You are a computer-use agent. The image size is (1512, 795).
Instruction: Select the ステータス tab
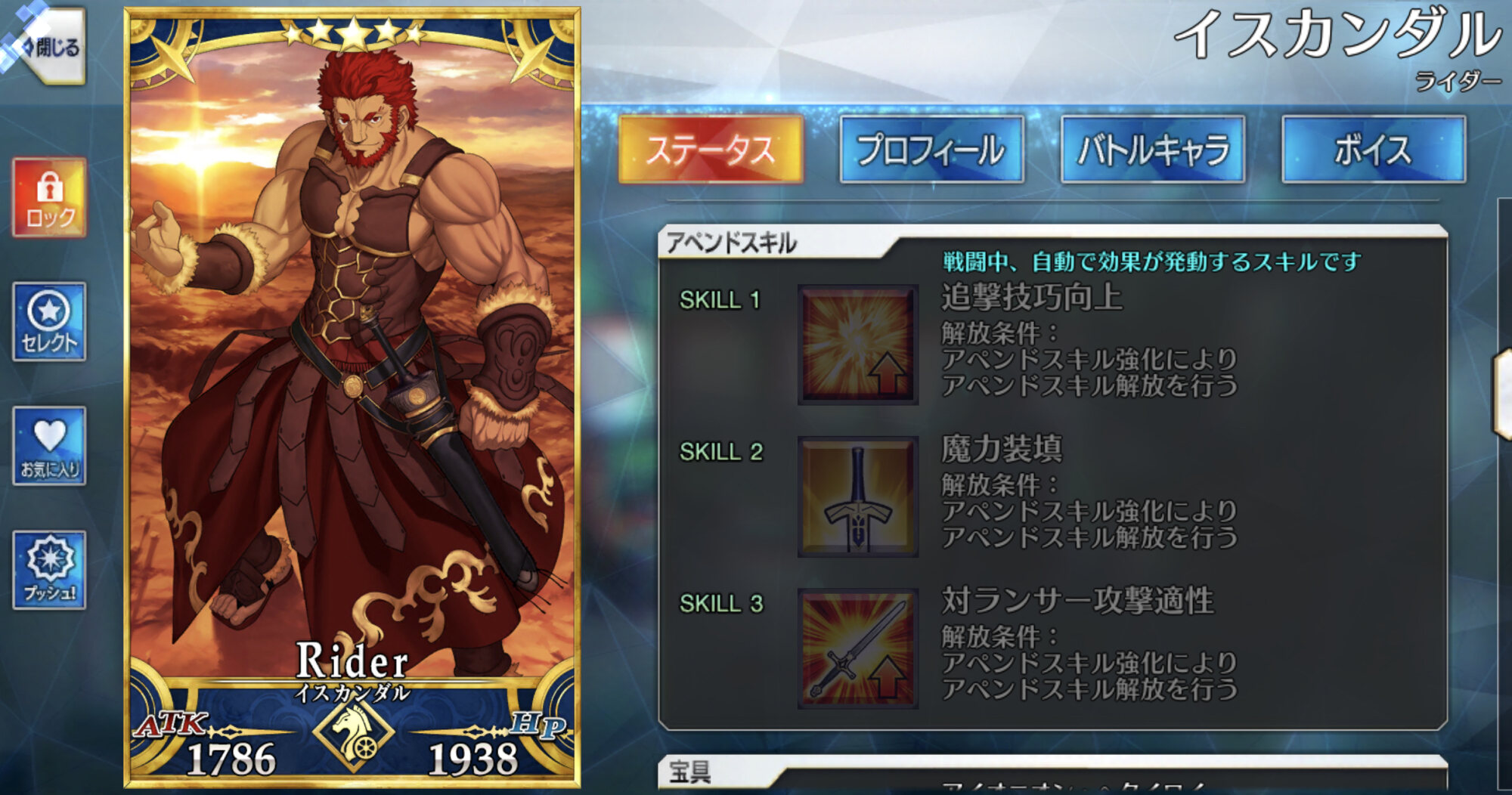pos(711,150)
